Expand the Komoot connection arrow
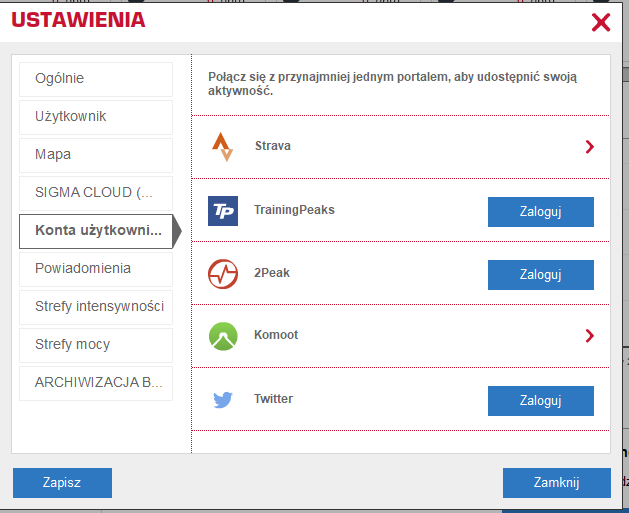The image size is (629, 513). coord(589,336)
